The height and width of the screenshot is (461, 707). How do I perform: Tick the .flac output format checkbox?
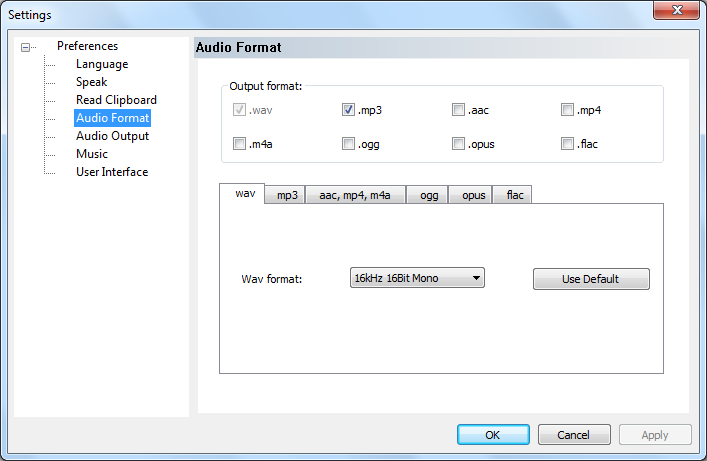point(567,144)
